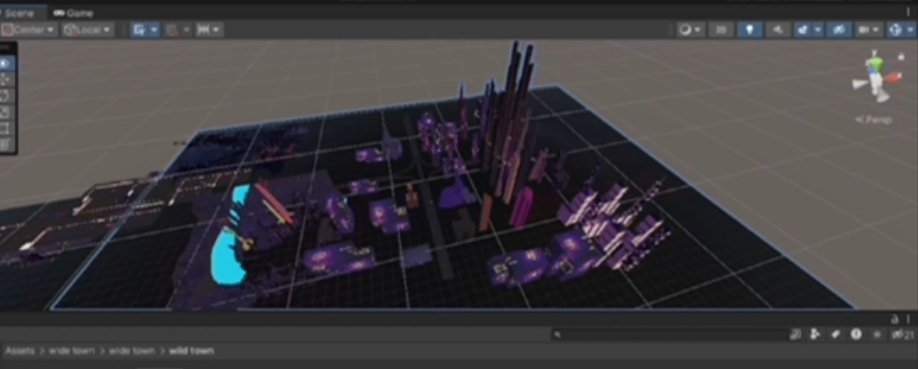Select the View hand tool
The image size is (918, 369).
5,63
